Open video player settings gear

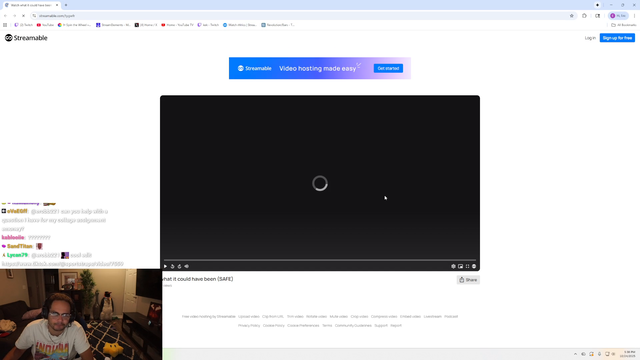(453, 266)
